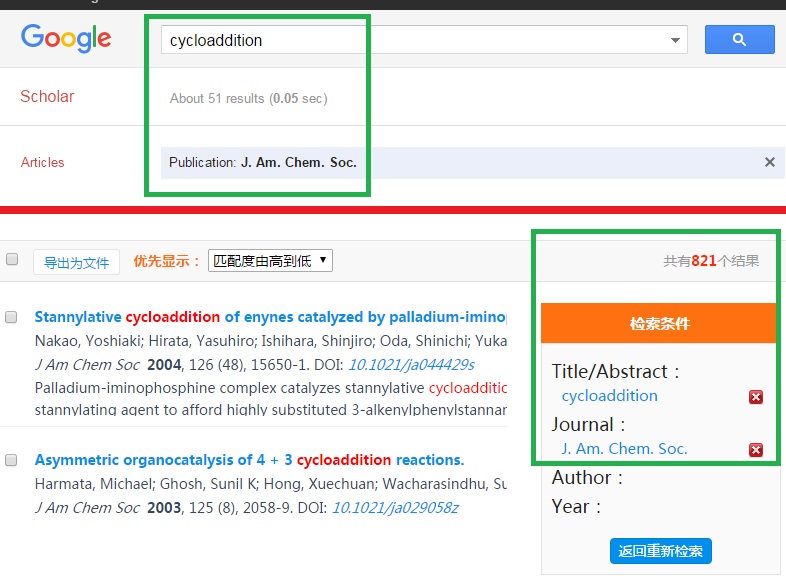
Task: Check the Asymmetric organocatalysis article checkbox
Action: 12,460
